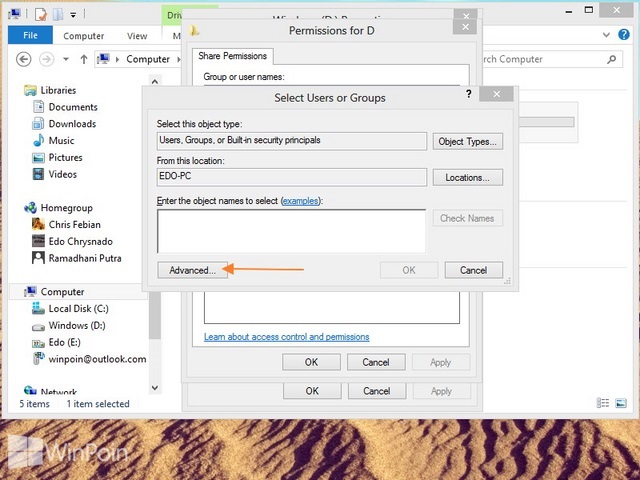Open Music library
640x480 pixels.
61,140
